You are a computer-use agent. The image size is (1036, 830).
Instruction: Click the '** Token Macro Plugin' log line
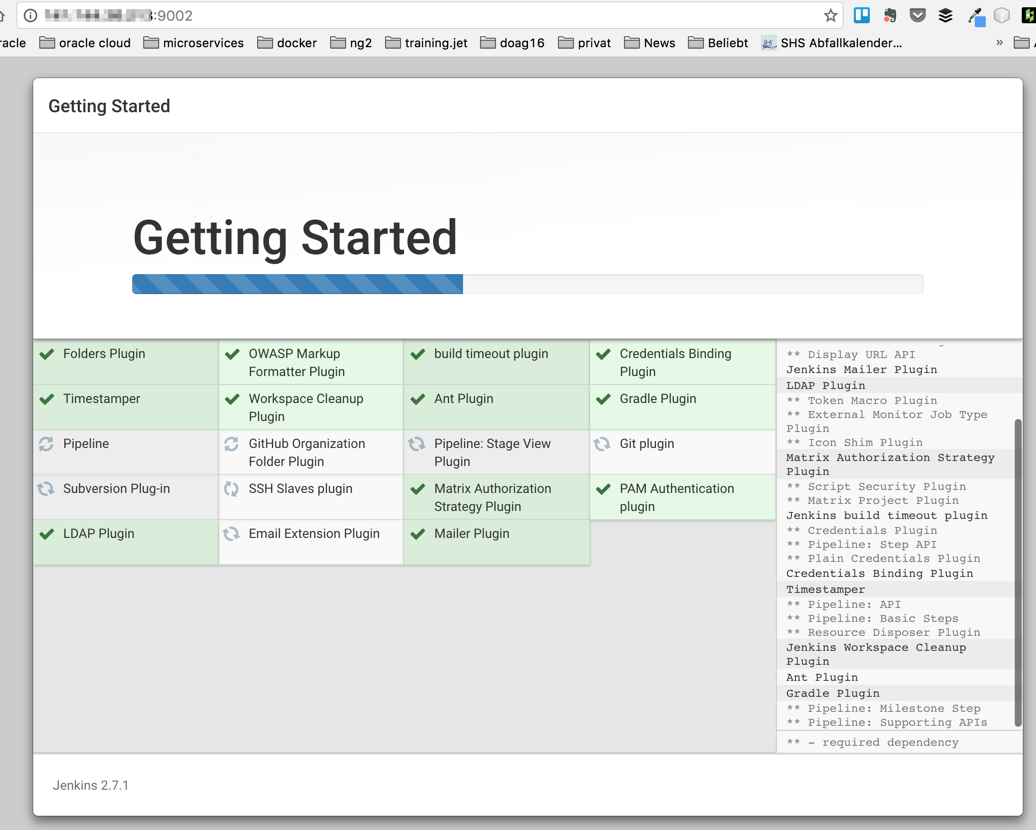pyautogui.click(x=862, y=400)
